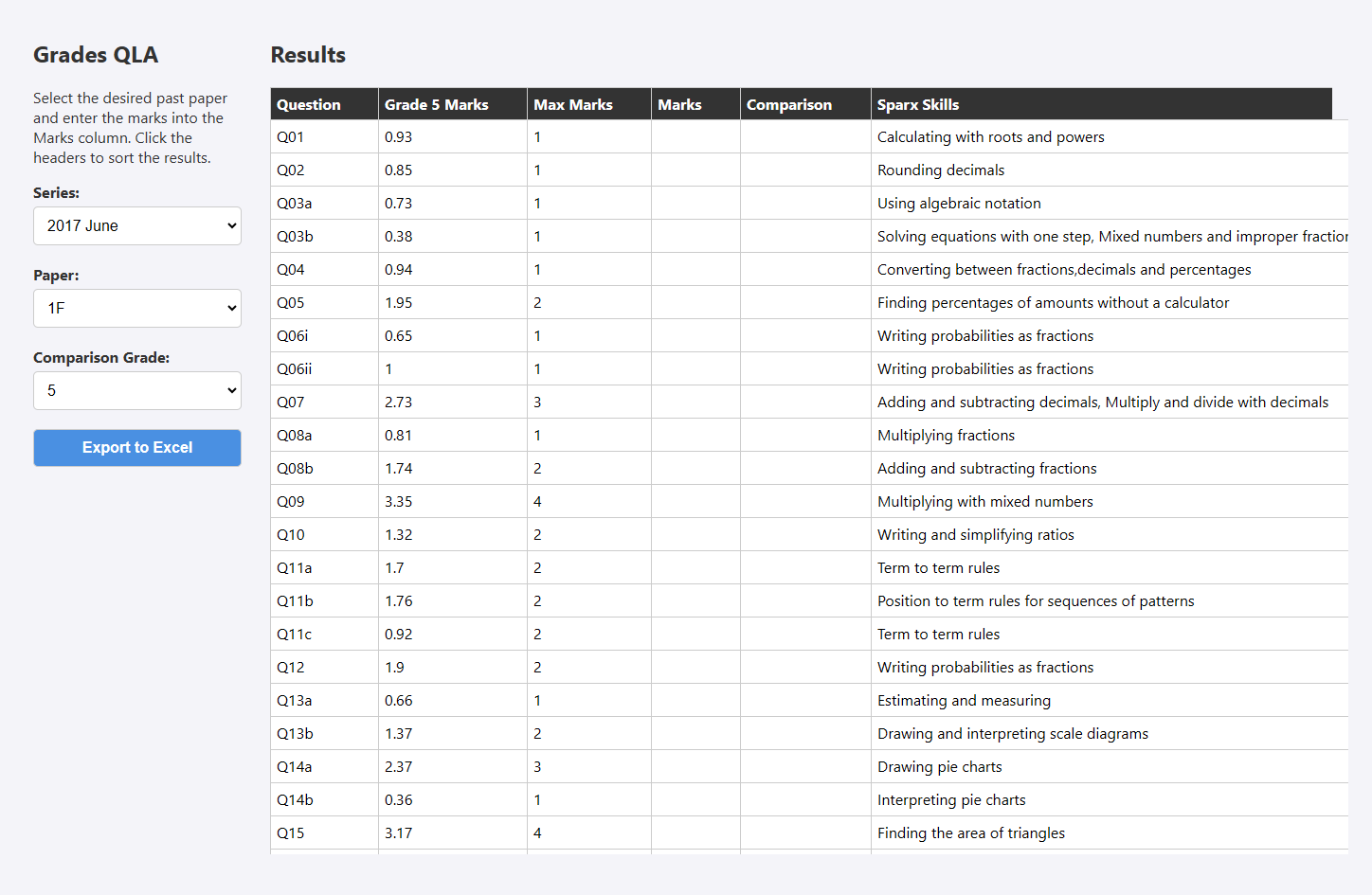Screen dimensions: 1372x895
Task: Click the Marks cell for Q03b
Action: click(695, 237)
